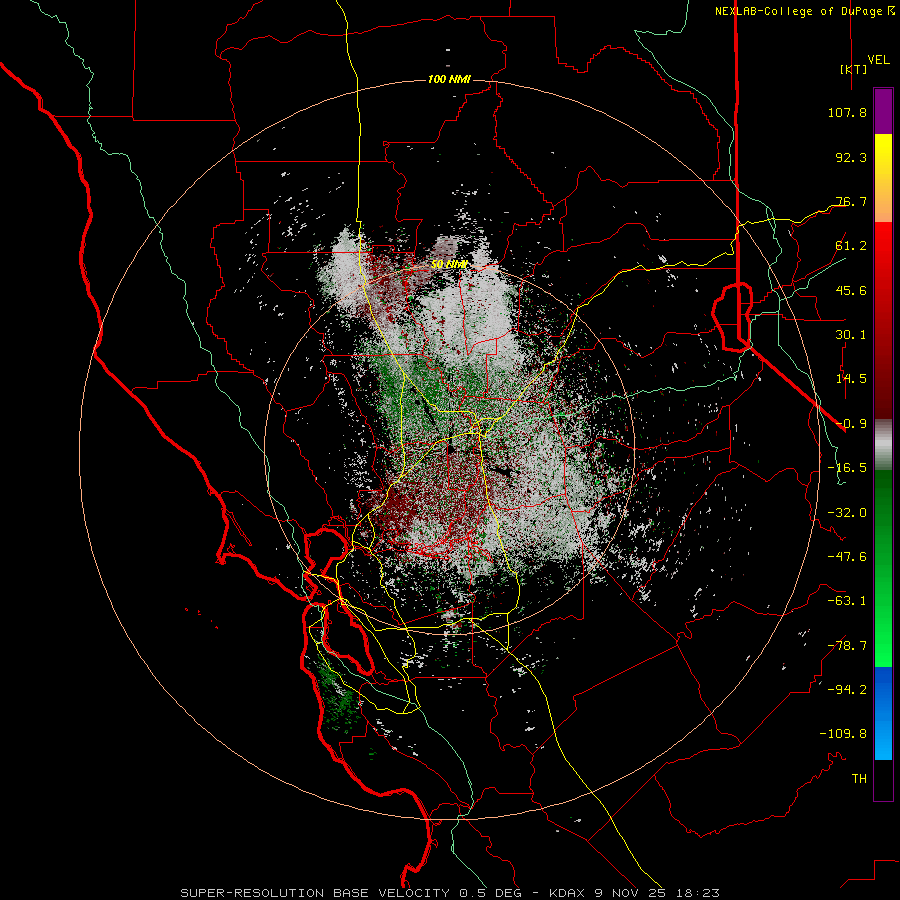Select the 14.5 legend value

pos(851,379)
